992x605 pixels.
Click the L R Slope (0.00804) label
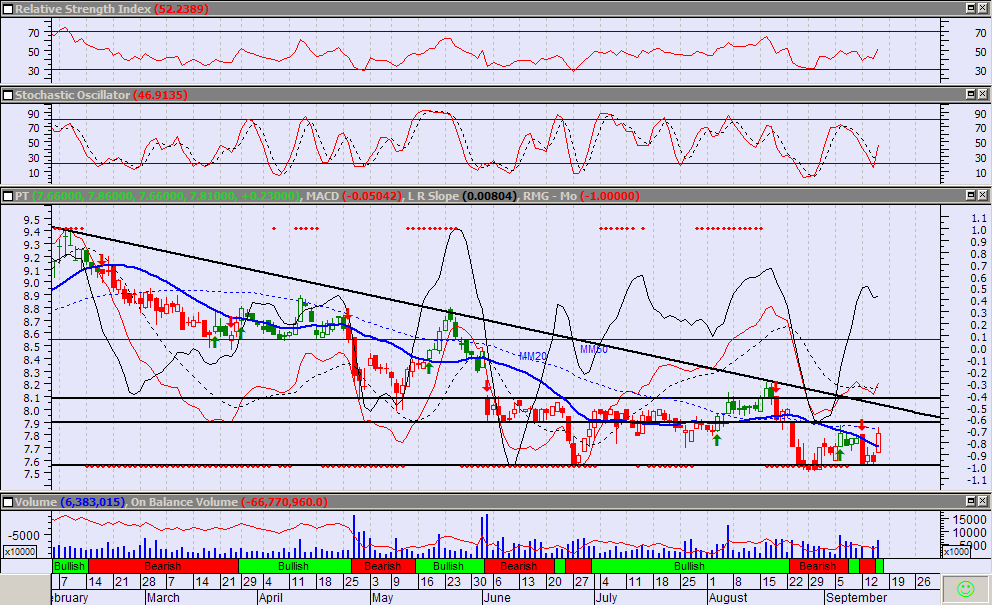click(462, 196)
